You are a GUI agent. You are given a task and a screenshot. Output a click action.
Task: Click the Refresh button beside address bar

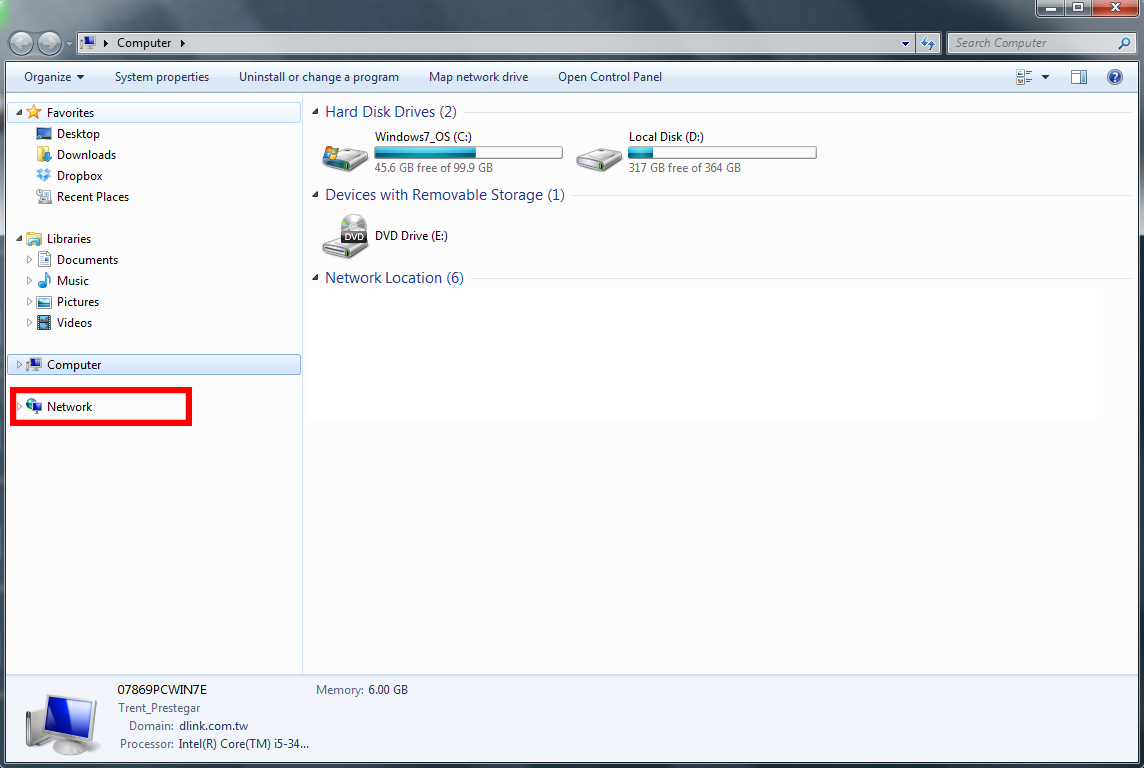[929, 43]
